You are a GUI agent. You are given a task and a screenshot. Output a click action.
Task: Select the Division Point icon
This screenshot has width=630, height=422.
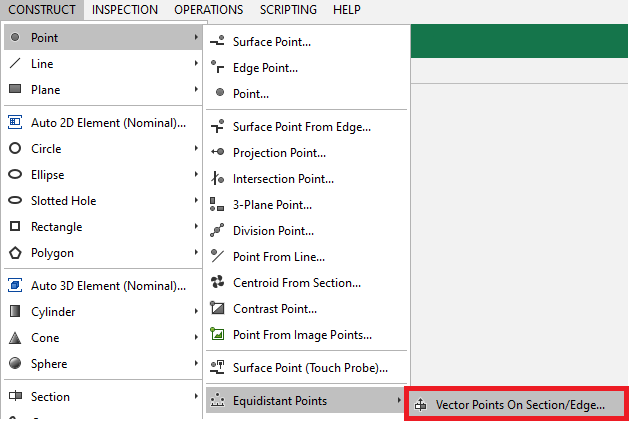click(x=218, y=231)
